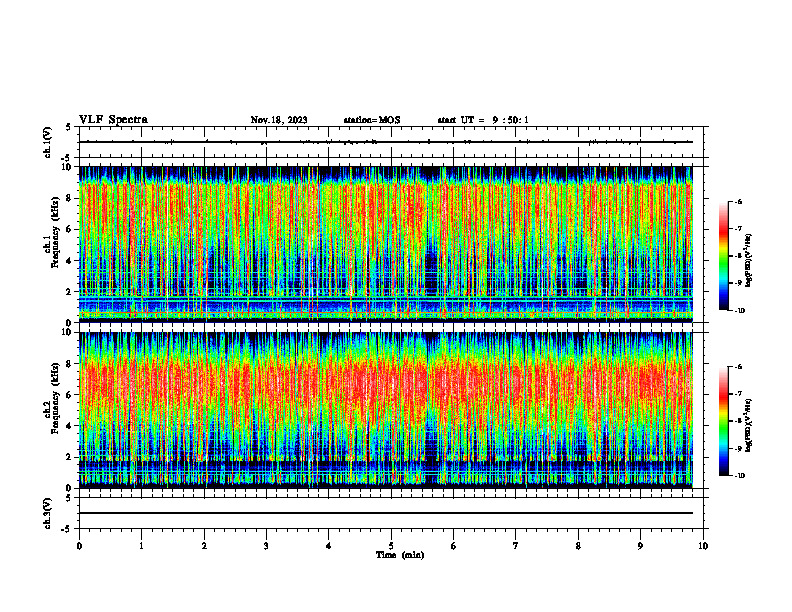Screen dimensions: 792x612
Task: Click the ch.1 waveform trace line
Action: pyautogui.click(x=386, y=142)
